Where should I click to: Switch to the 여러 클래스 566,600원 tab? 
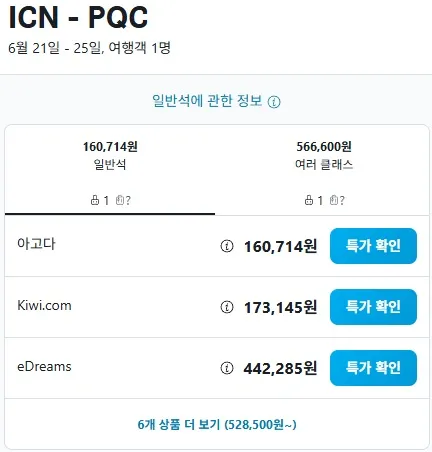tap(322, 170)
